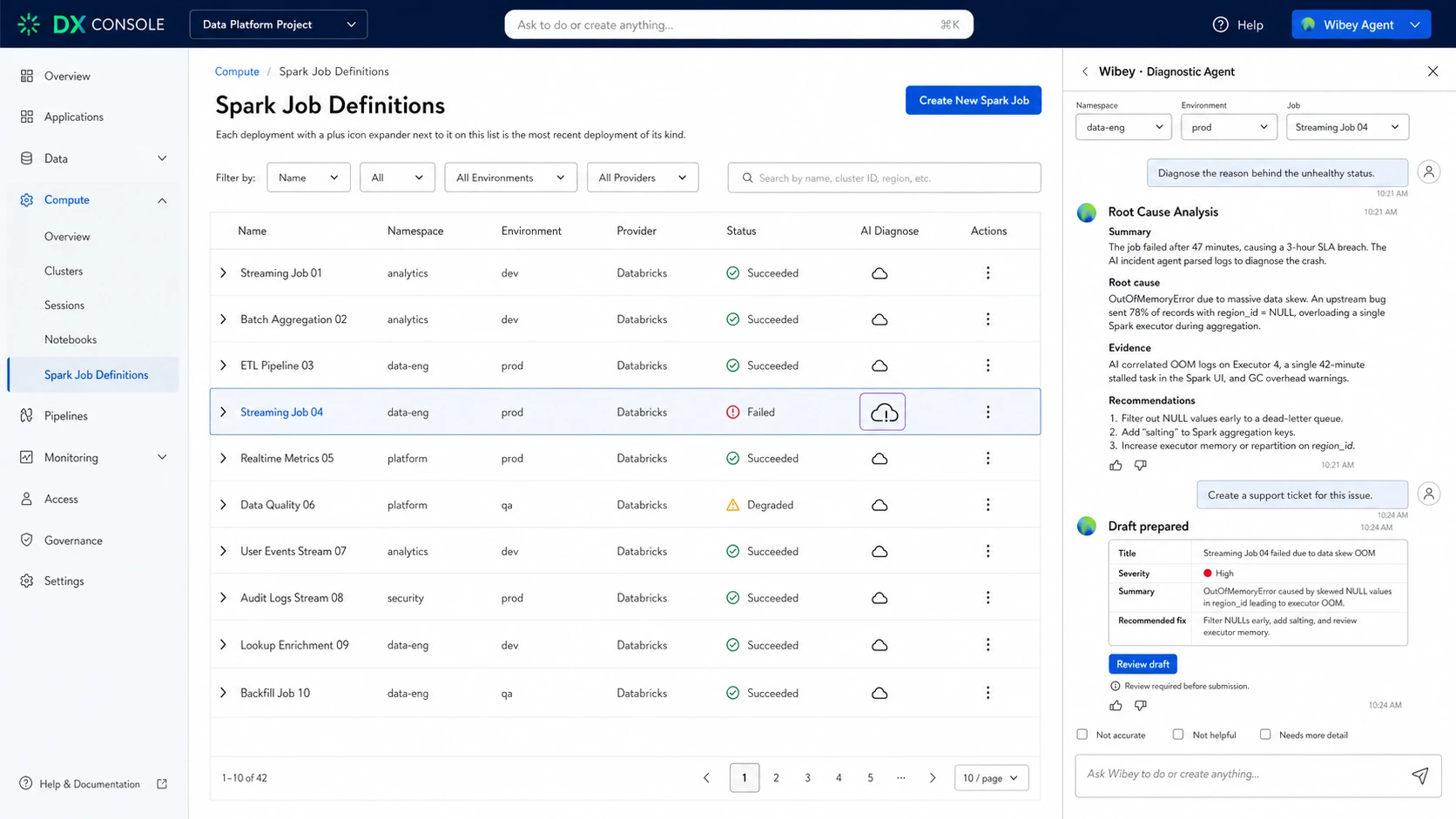Click the Help question mark icon

pos(1220,24)
